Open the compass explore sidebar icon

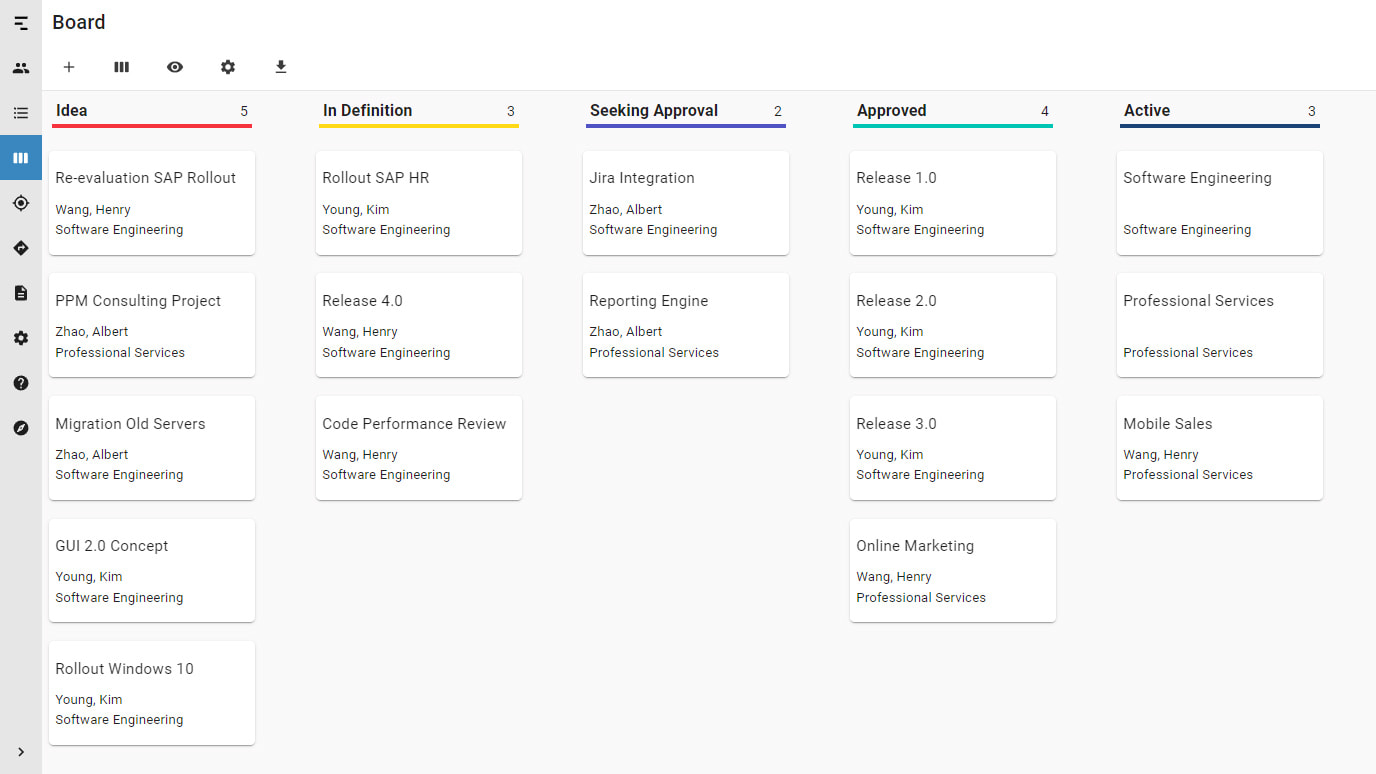pyautogui.click(x=21, y=428)
